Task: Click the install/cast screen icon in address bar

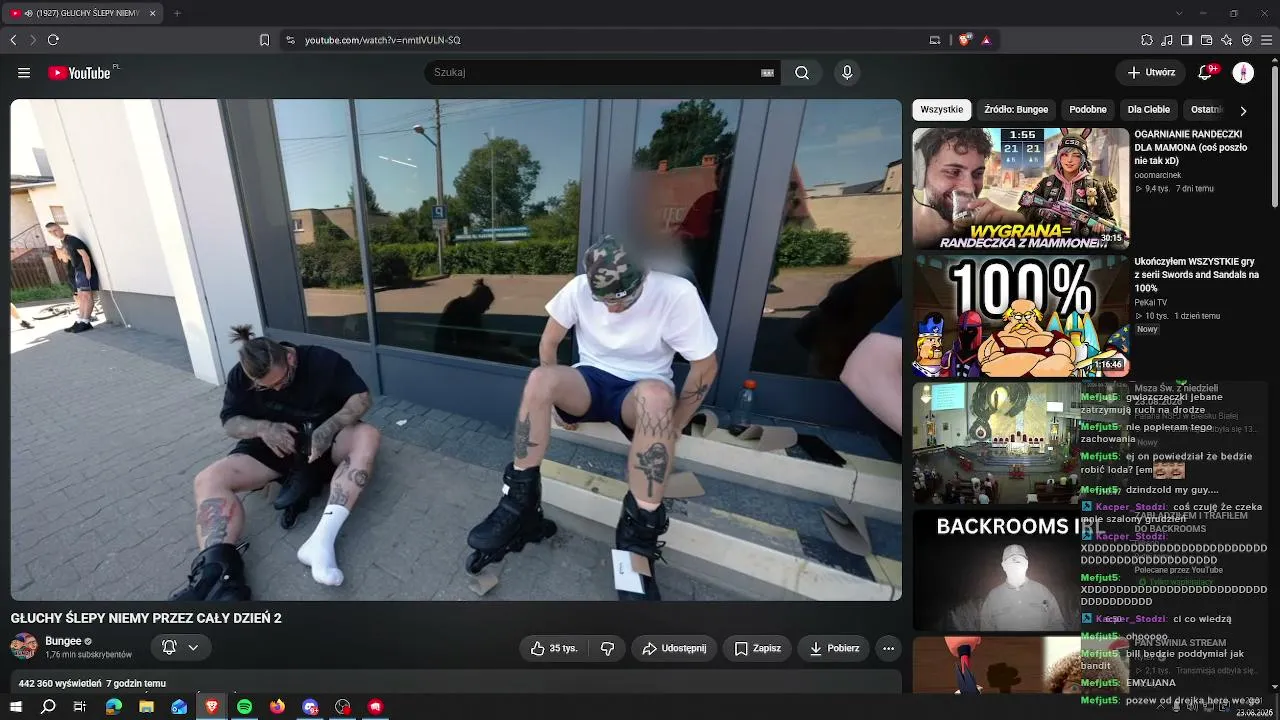Action: [935, 40]
